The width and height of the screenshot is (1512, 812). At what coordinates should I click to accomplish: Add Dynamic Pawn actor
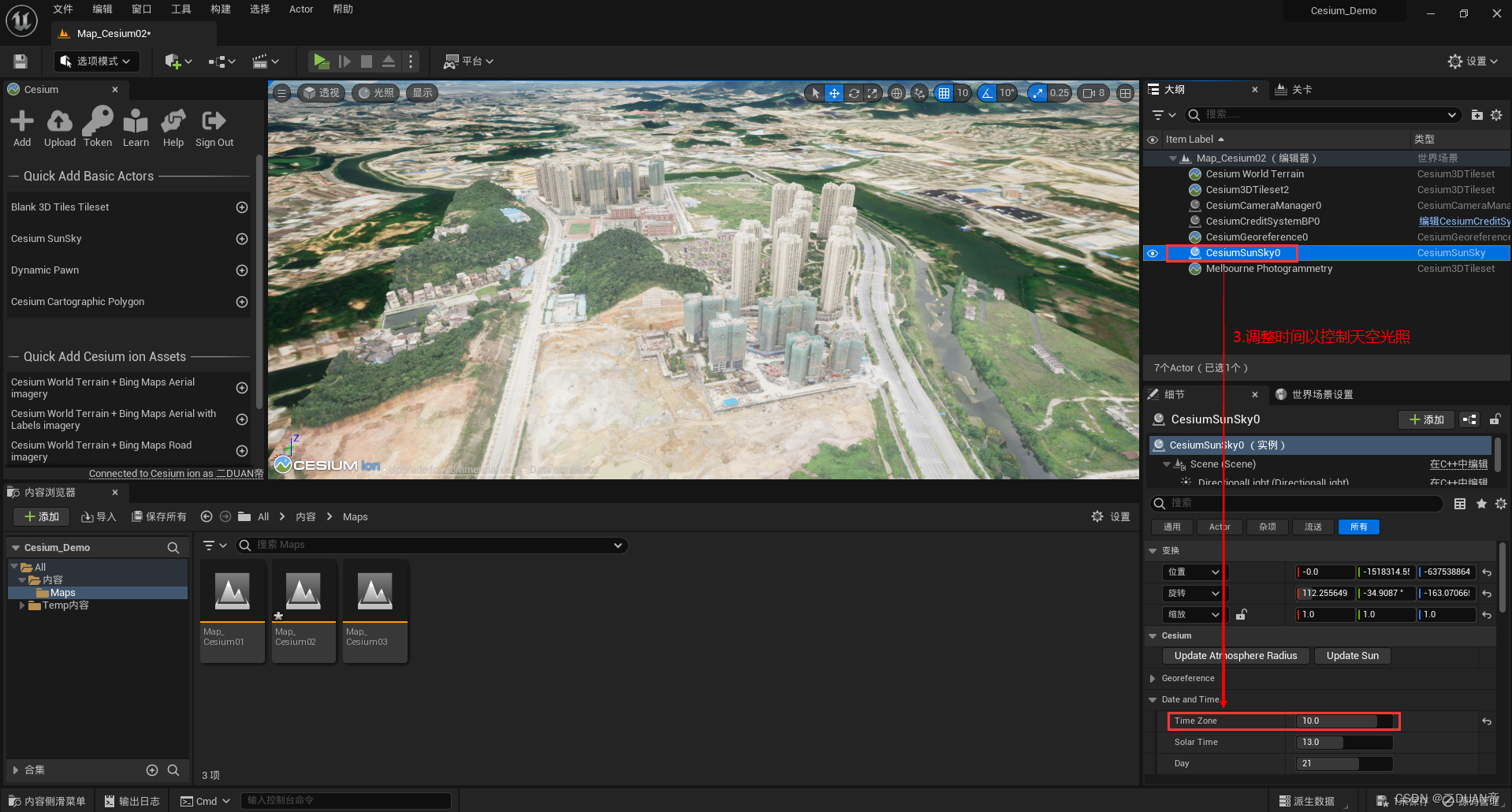tap(242, 270)
